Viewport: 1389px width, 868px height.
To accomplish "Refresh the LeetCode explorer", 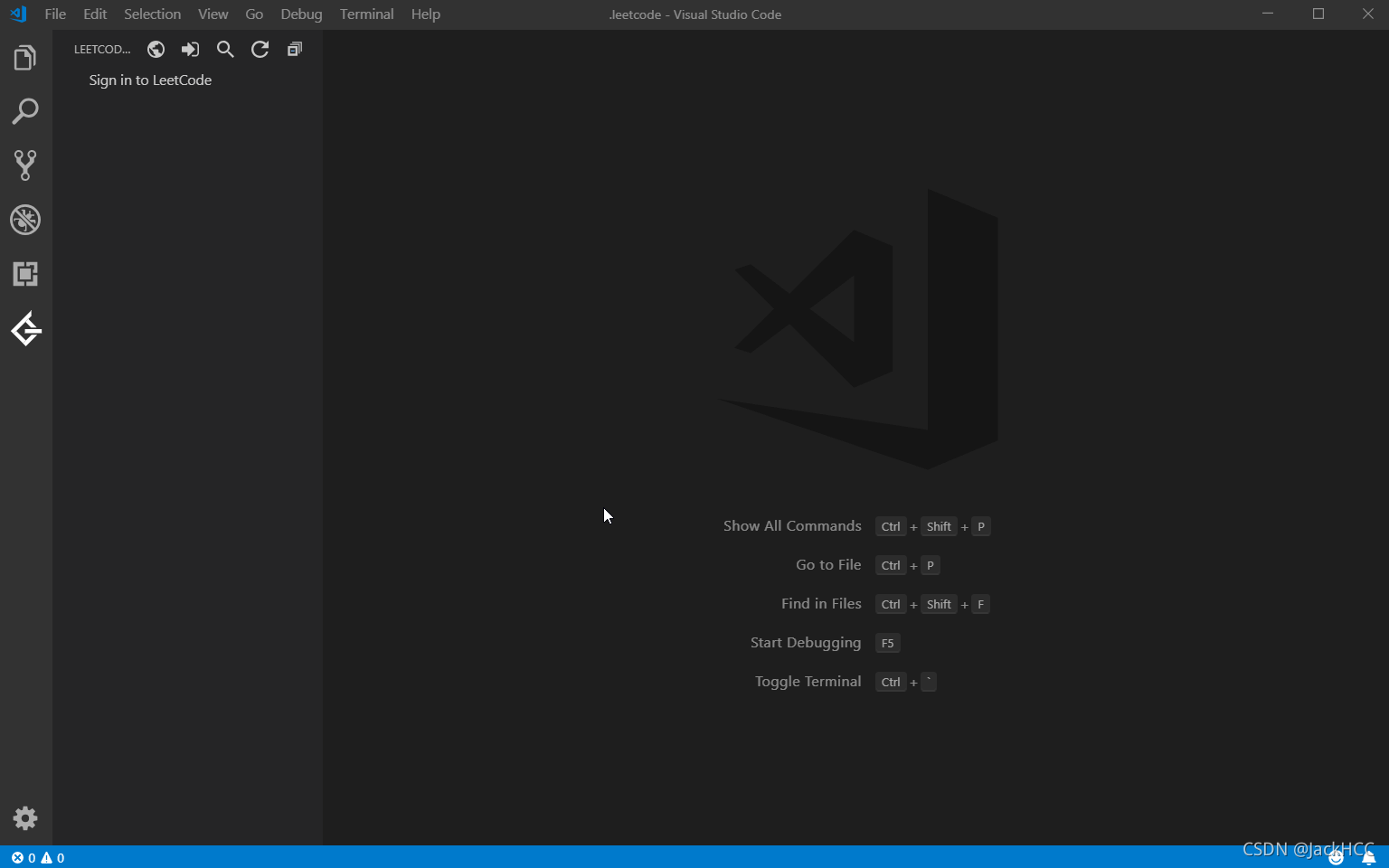I will pyautogui.click(x=260, y=50).
